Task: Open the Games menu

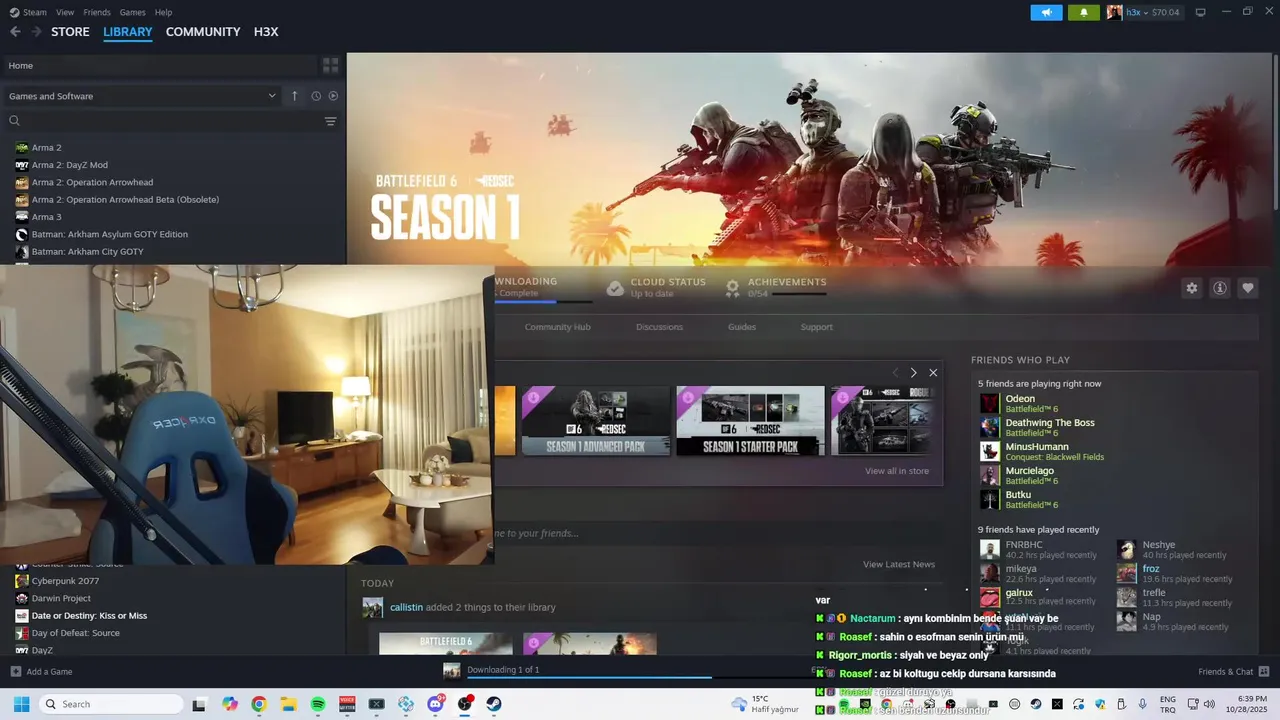Action: pos(132,12)
